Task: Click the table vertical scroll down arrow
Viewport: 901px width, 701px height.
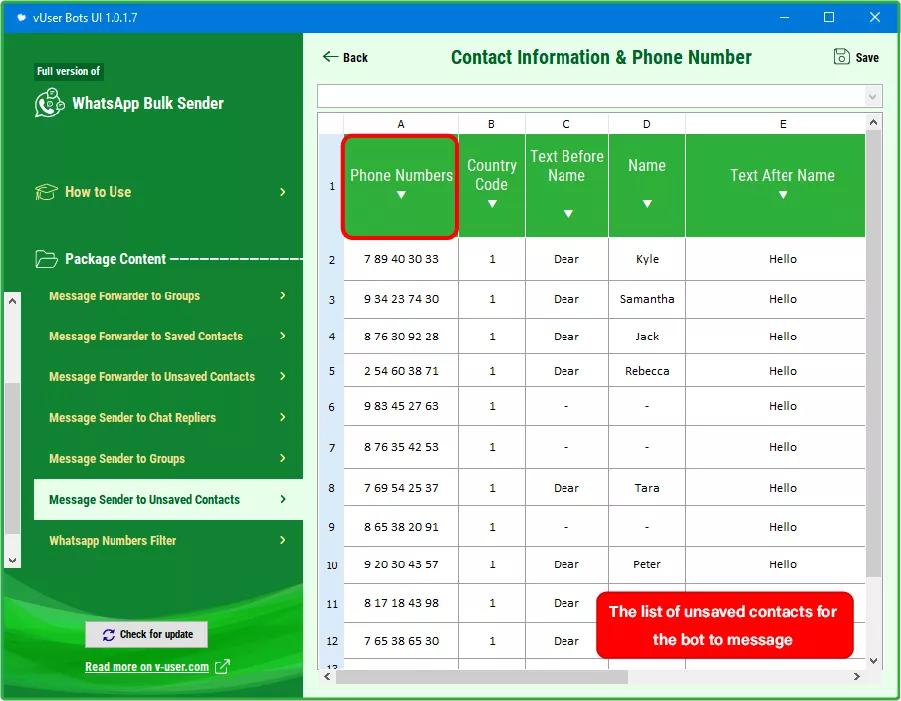Action: point(873,661)
